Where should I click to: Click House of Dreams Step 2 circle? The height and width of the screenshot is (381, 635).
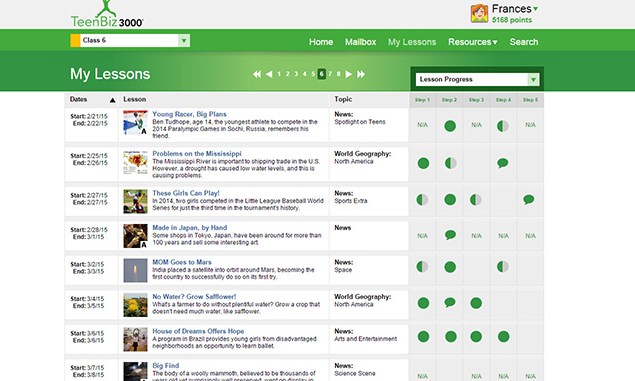pyautogui.click(x=451, y=336)
